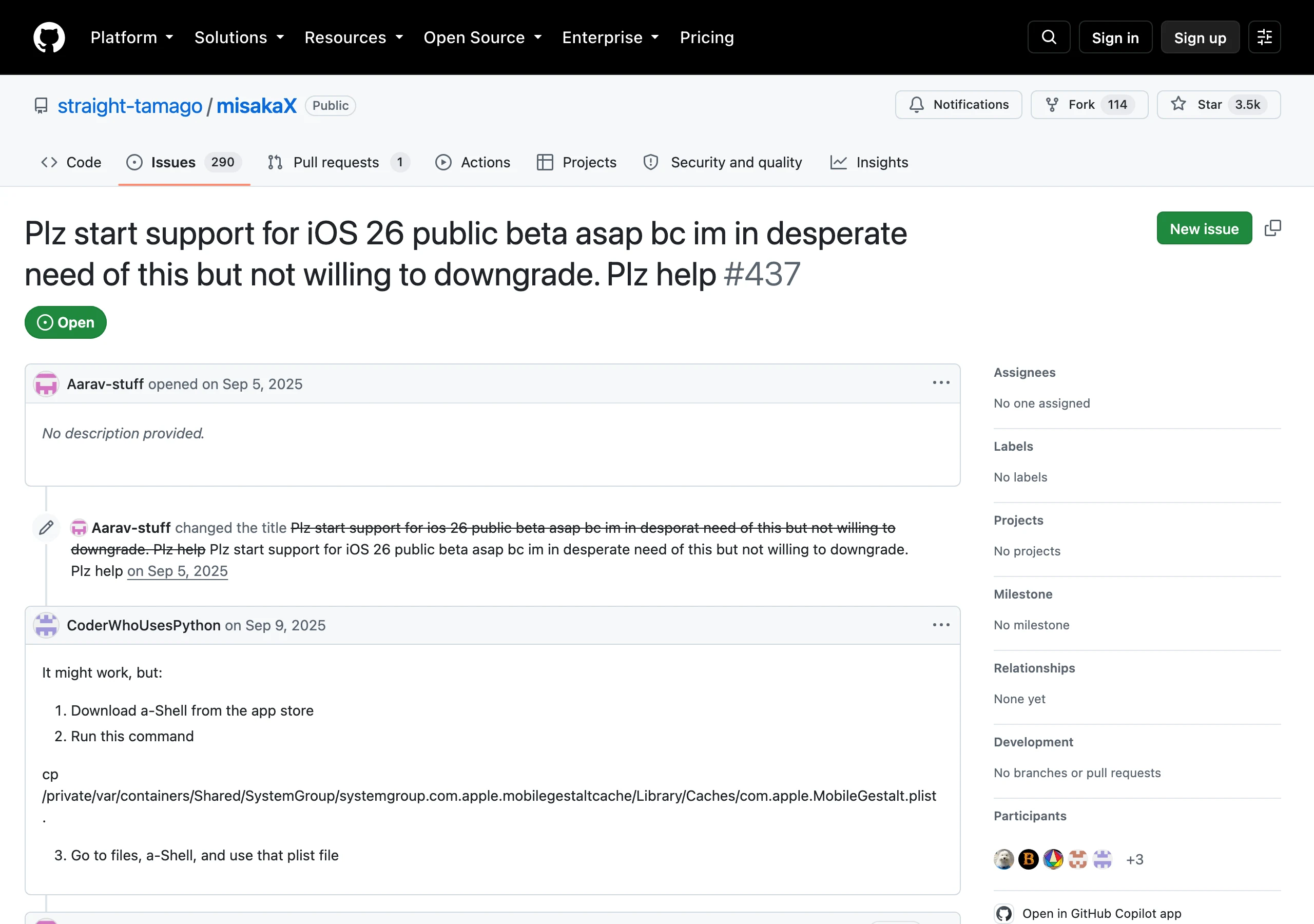Copy issue link using the copy icon
The height and width of the screenshot is (924, 1314).
[1273, 228]
